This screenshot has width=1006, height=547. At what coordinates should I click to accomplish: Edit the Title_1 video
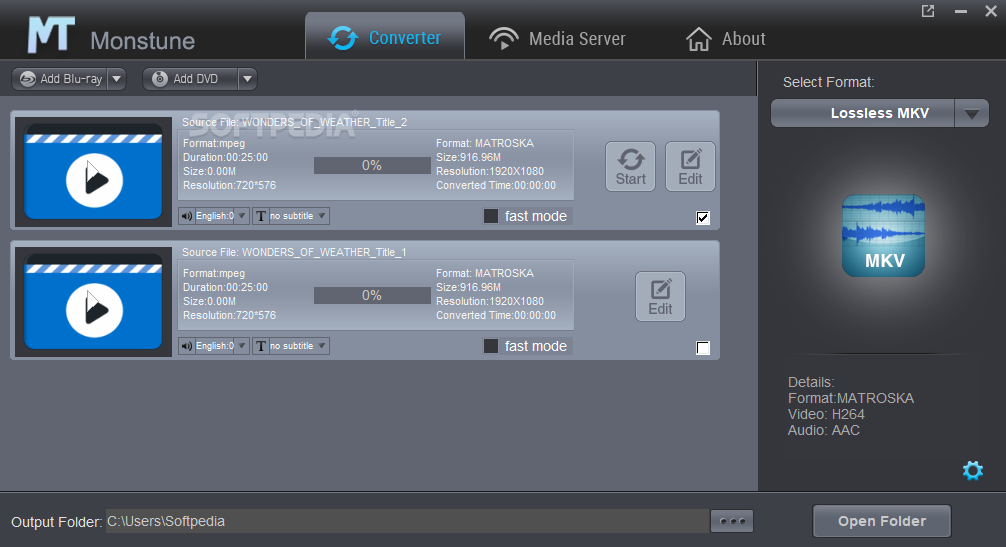[660, 296]
